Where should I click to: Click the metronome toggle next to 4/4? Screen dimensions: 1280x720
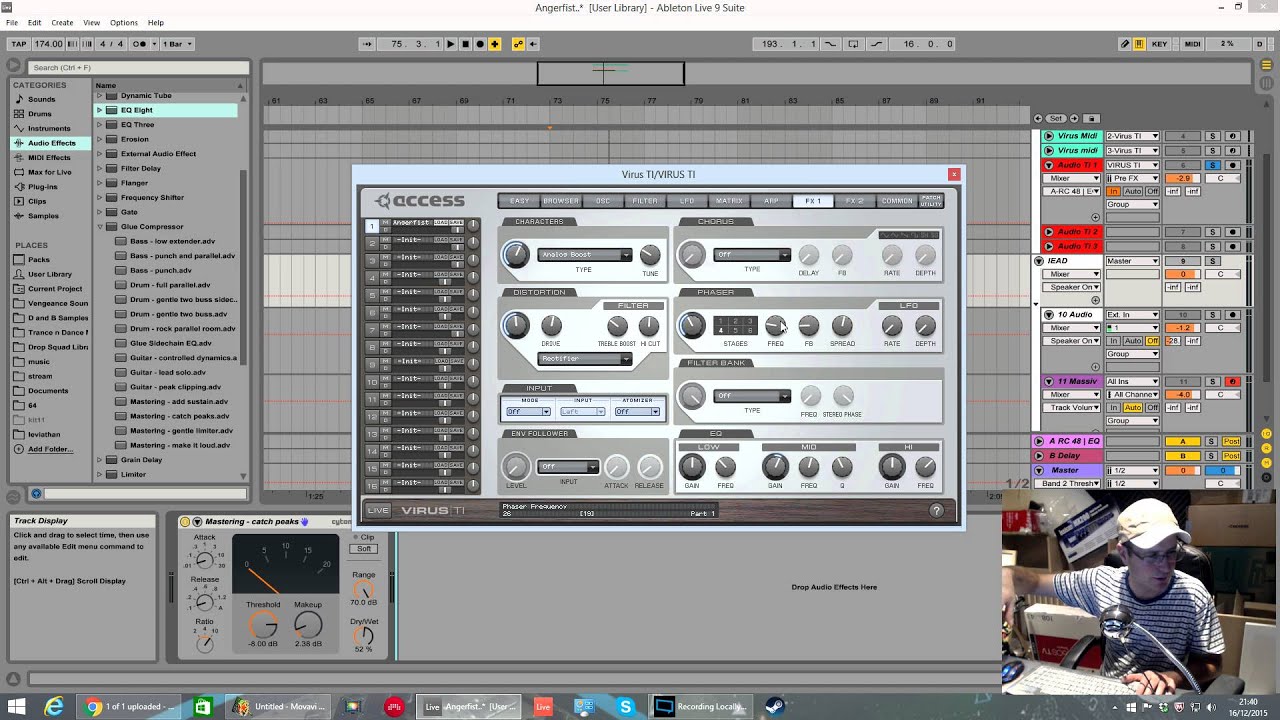point(140,44)
